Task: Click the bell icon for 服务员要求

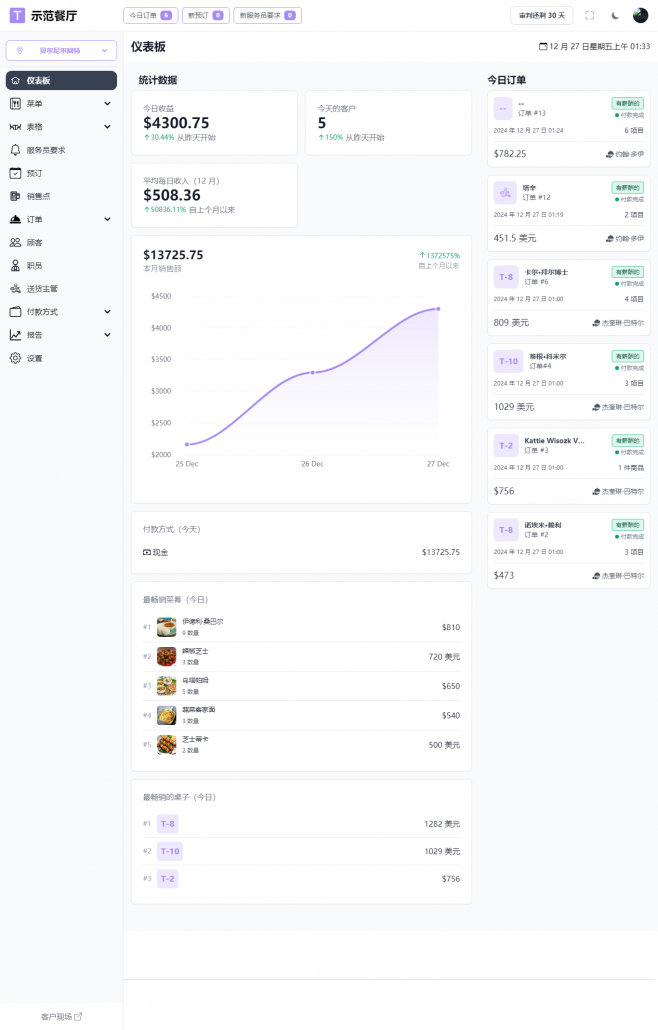Action: point(15,150)
